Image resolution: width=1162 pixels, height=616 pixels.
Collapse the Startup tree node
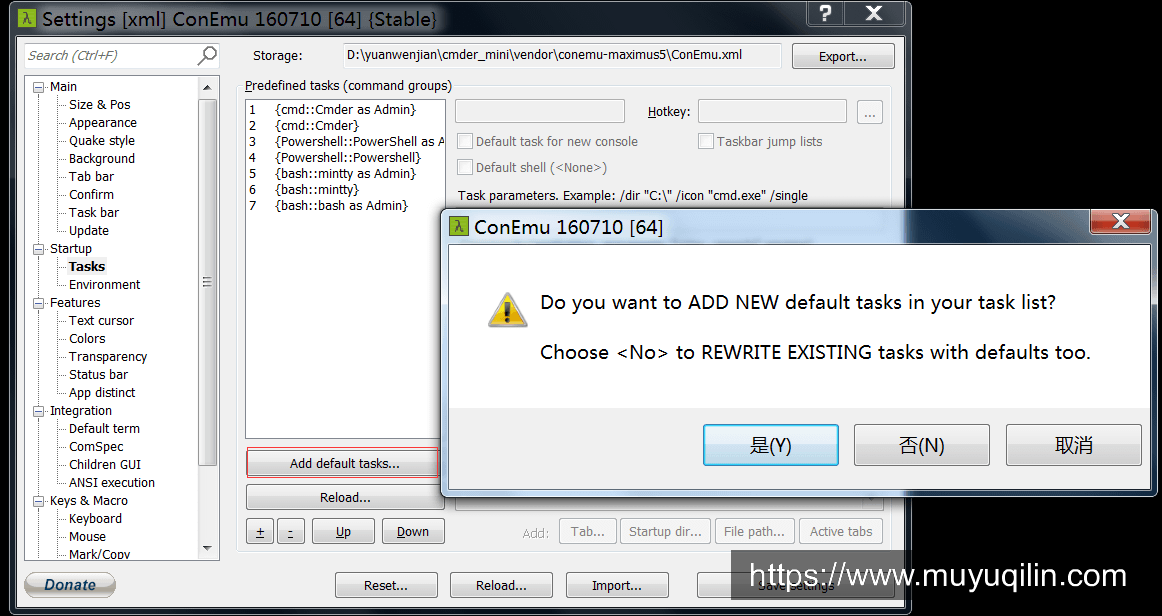coord(39,249)
